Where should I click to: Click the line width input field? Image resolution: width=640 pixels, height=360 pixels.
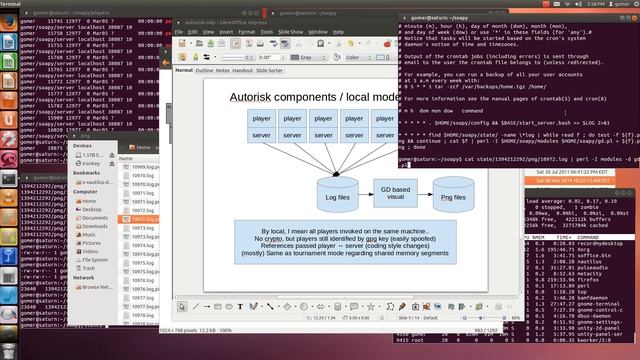(x=269, y=58)
